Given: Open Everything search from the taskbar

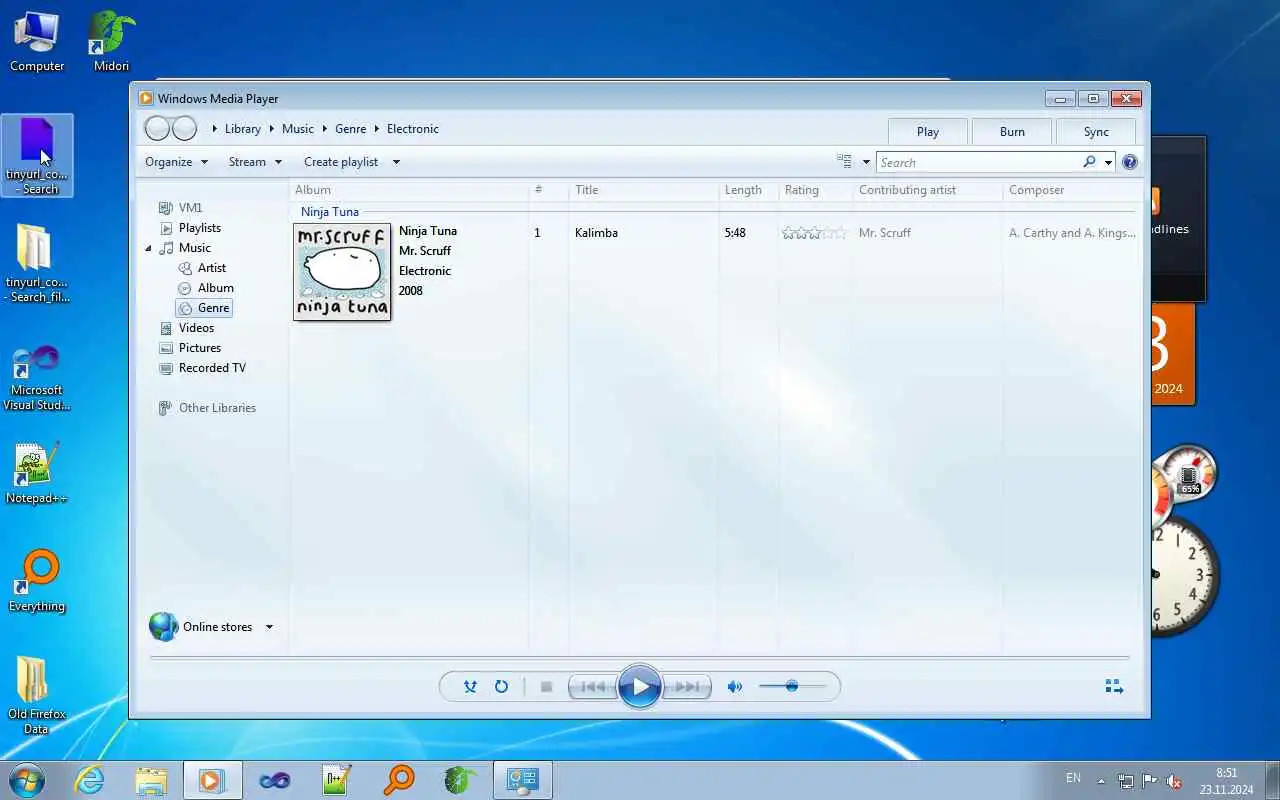Looking at the screenshot, I should click(x=398, y=780).
